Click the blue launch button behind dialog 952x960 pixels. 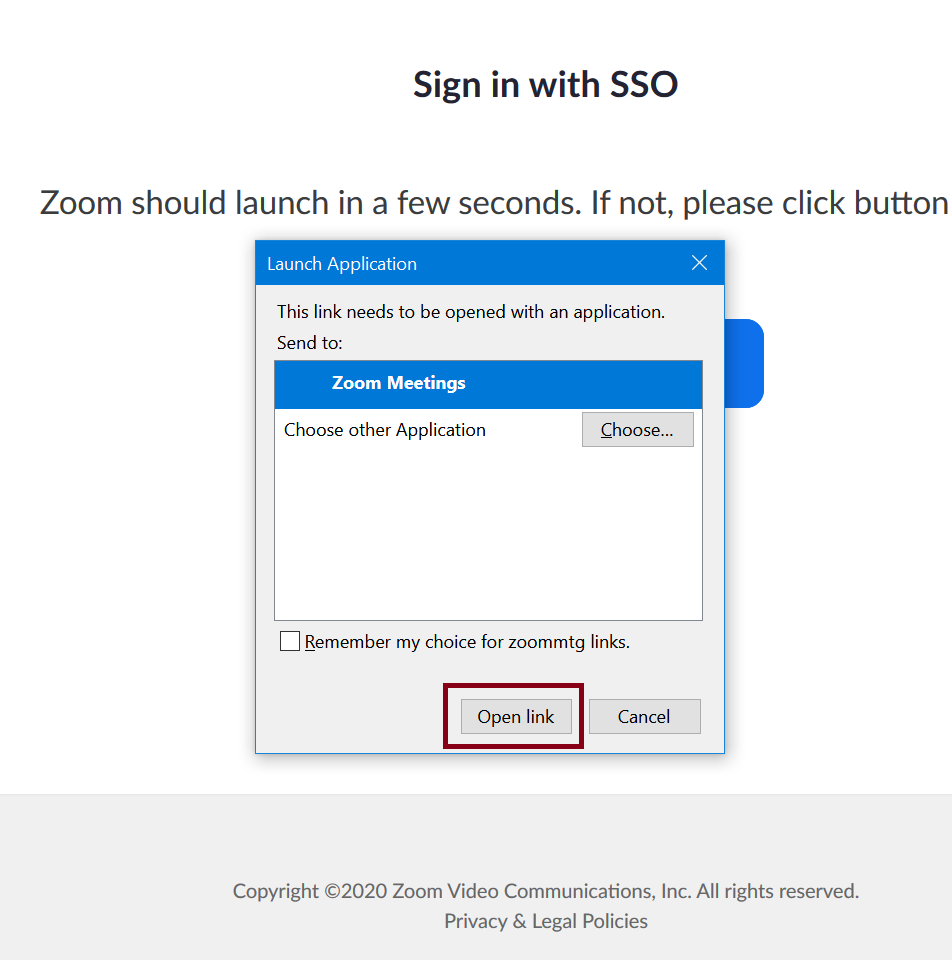[744, 363]
